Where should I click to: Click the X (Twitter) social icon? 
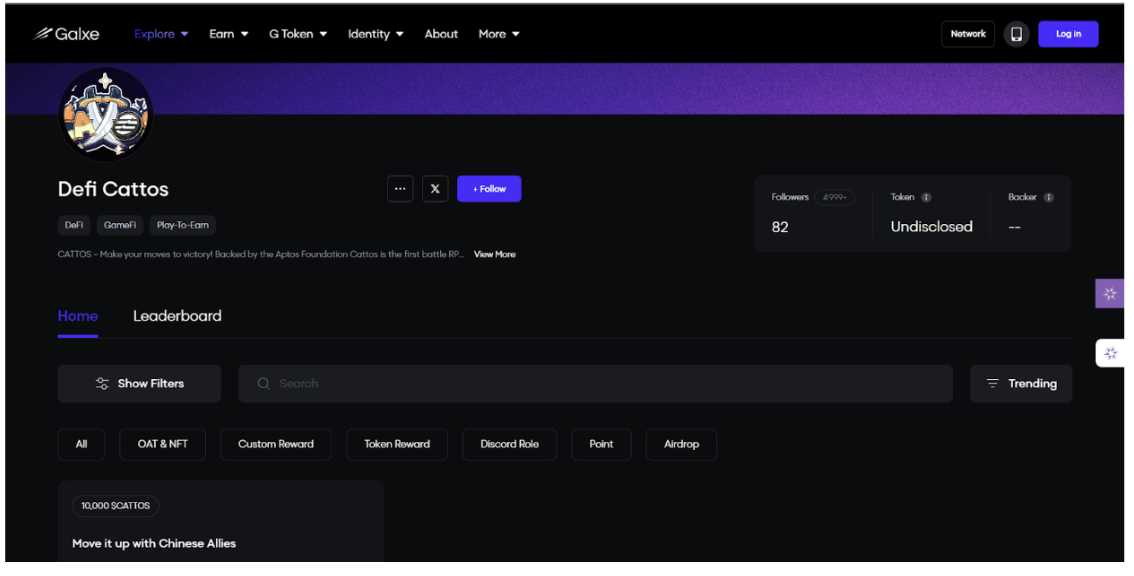pos(435,189)
